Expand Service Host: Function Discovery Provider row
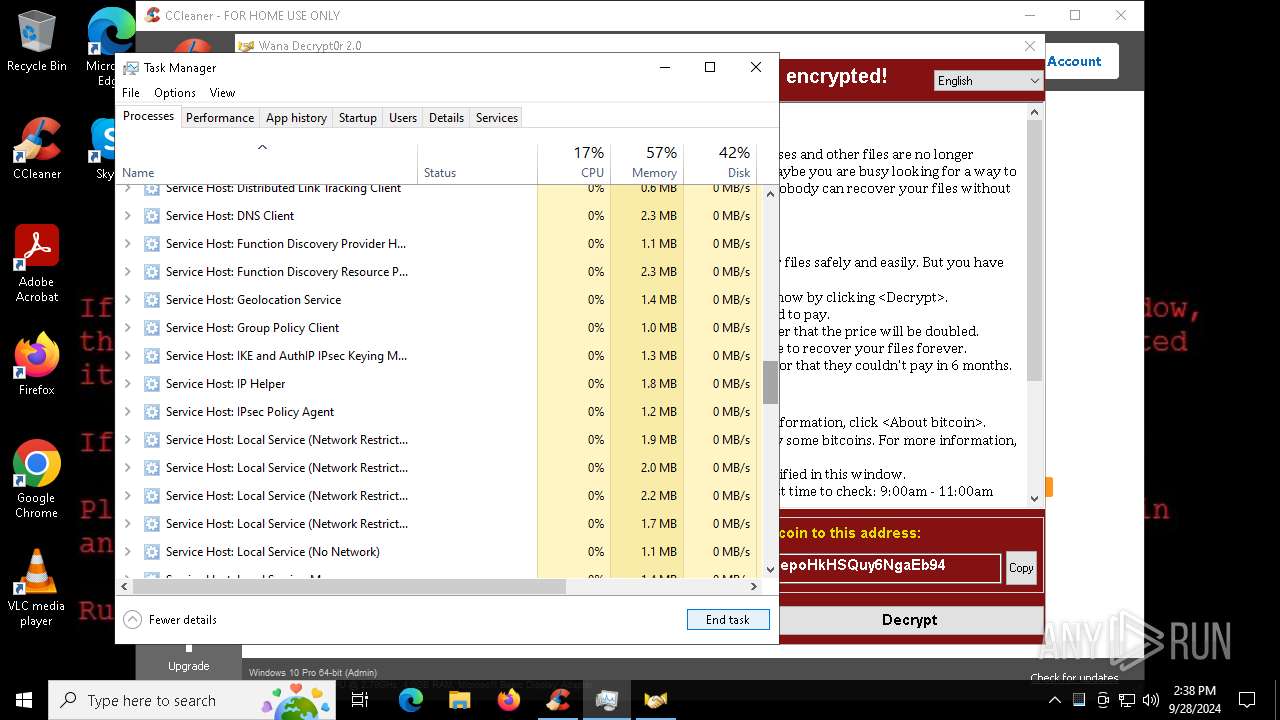This screenshot has width=1280, height=720. pos(127,244)
